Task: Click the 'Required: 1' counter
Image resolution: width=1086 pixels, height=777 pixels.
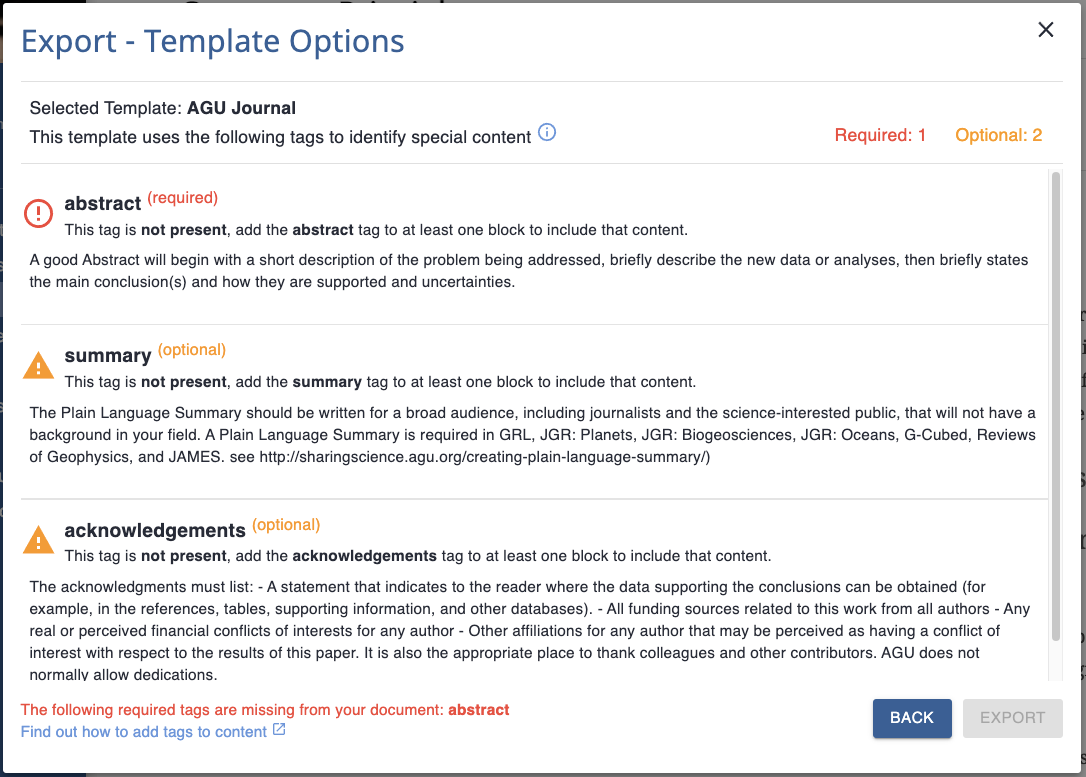Action: tap(880, 136)
